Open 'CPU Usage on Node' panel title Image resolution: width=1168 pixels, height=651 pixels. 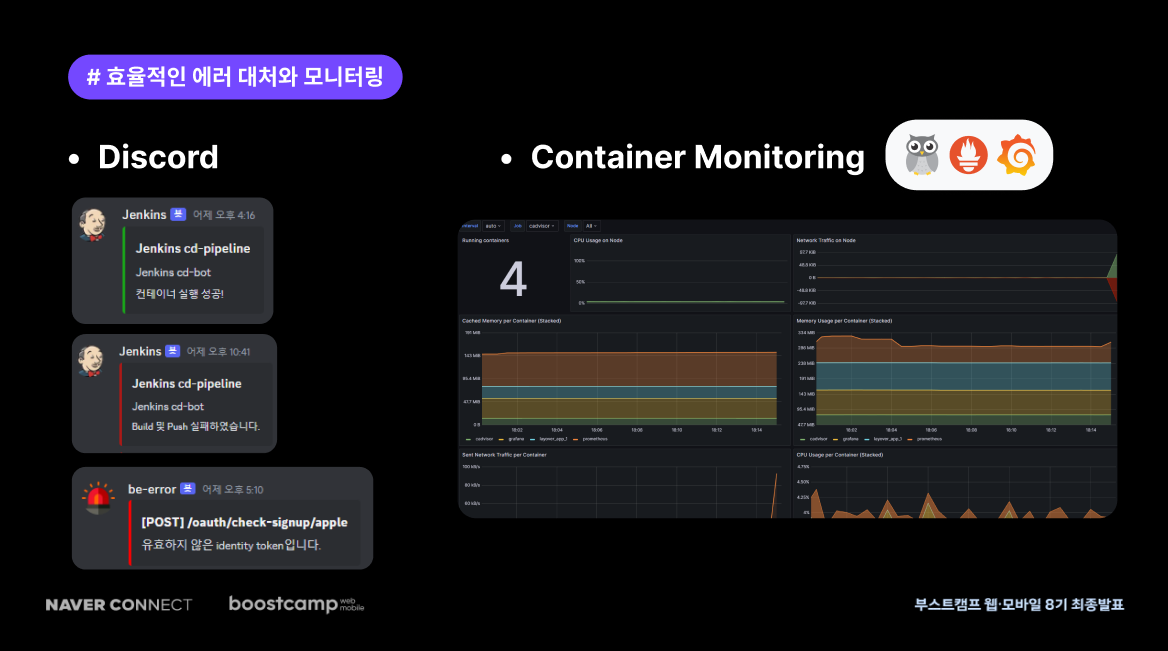(x=598, y=241)
